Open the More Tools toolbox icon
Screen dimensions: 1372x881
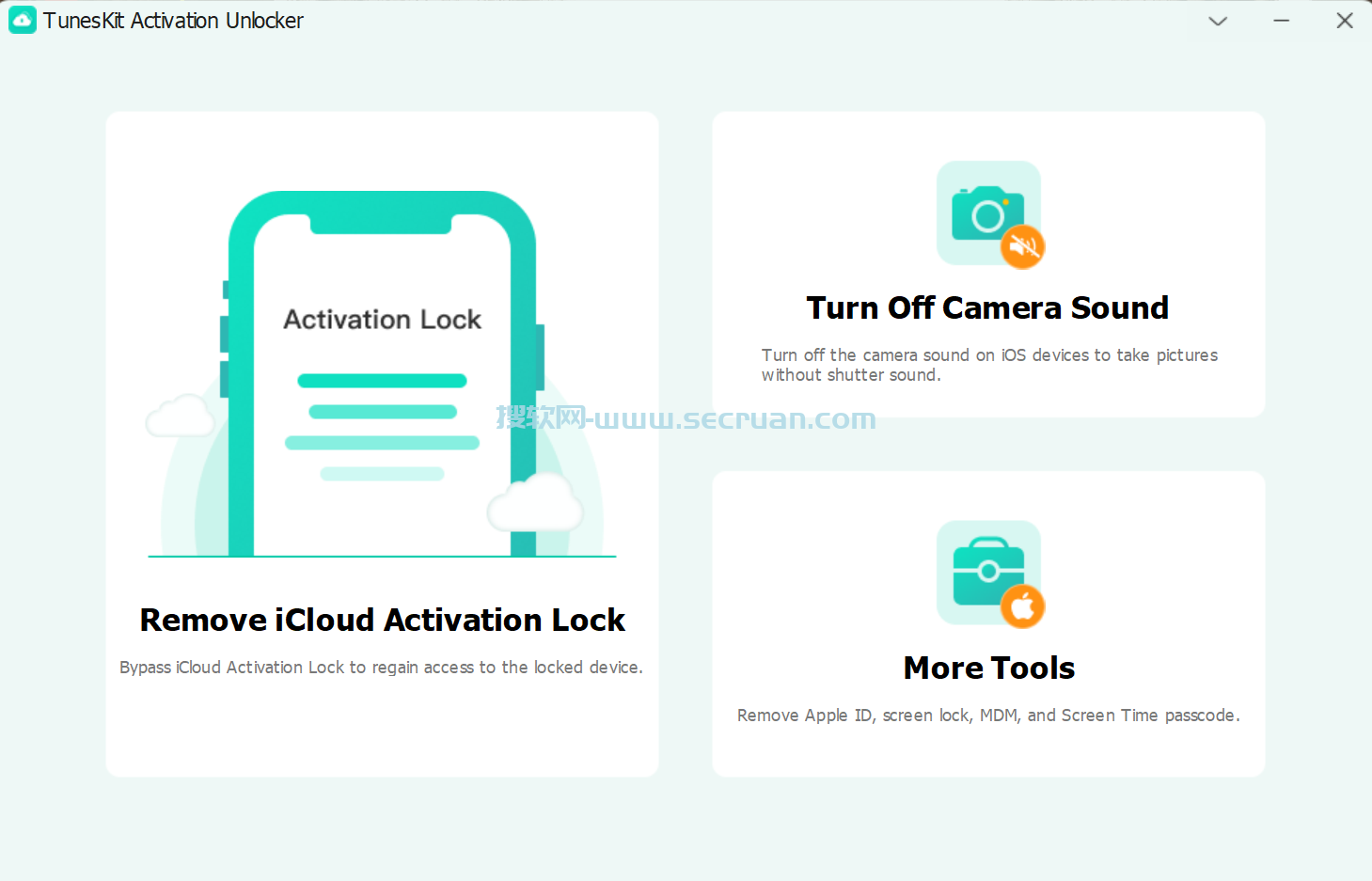pos(990,574)
